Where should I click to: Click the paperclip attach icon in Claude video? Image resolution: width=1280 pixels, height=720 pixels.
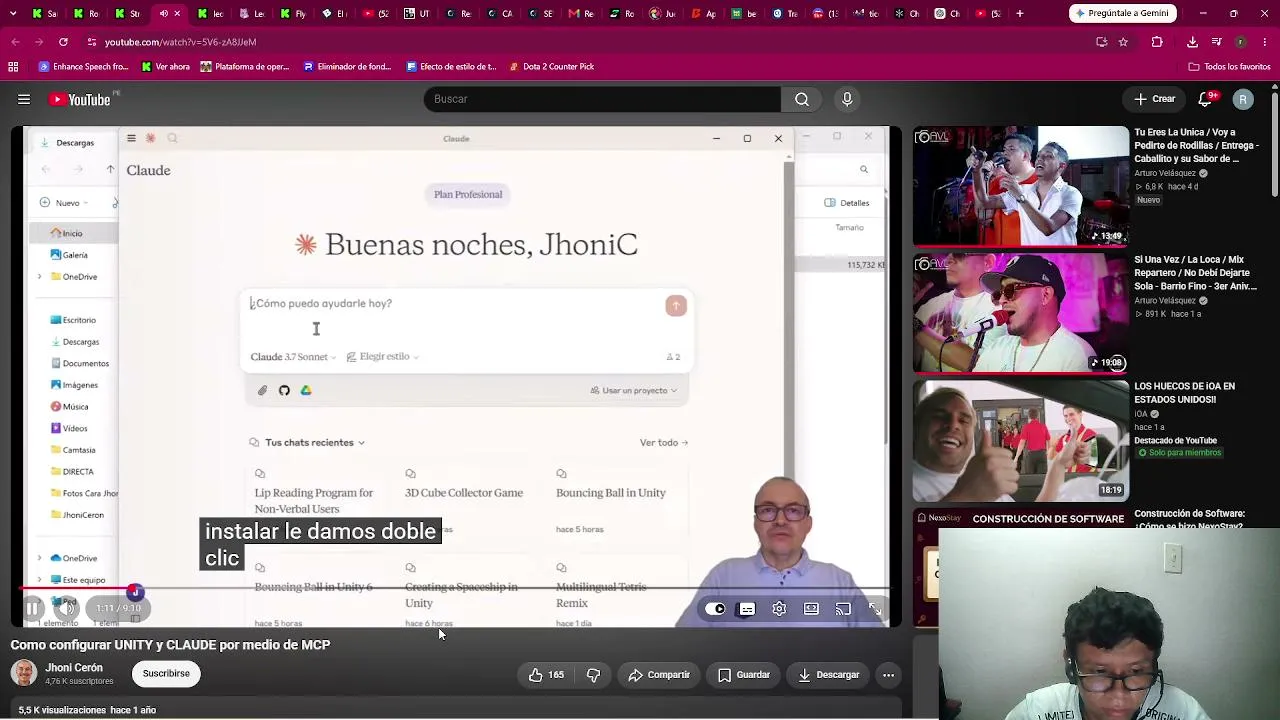(x=262, y=391)
